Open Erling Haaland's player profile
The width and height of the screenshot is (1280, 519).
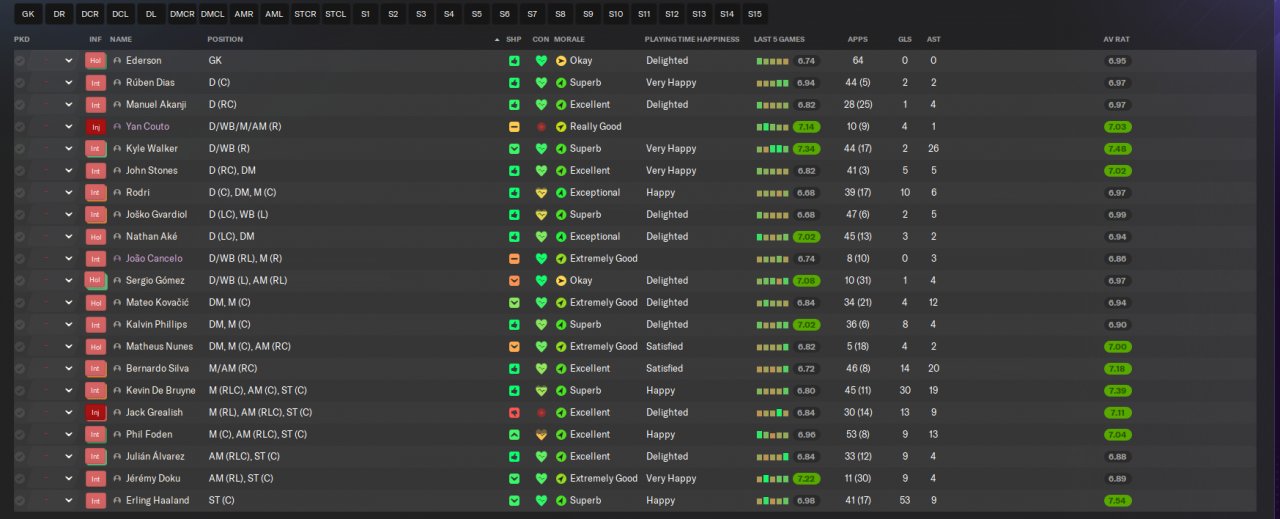pyautogui.click(x=157, y=501)
